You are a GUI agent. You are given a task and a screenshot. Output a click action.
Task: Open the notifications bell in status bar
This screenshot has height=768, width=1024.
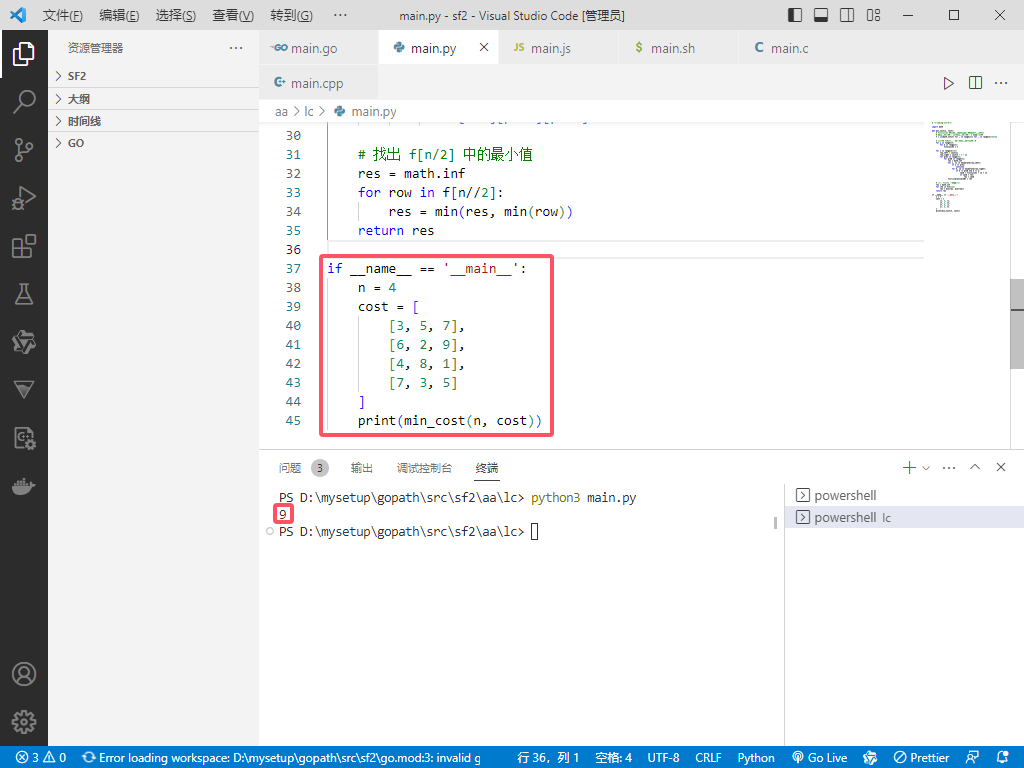click(x=1003, y=758)
